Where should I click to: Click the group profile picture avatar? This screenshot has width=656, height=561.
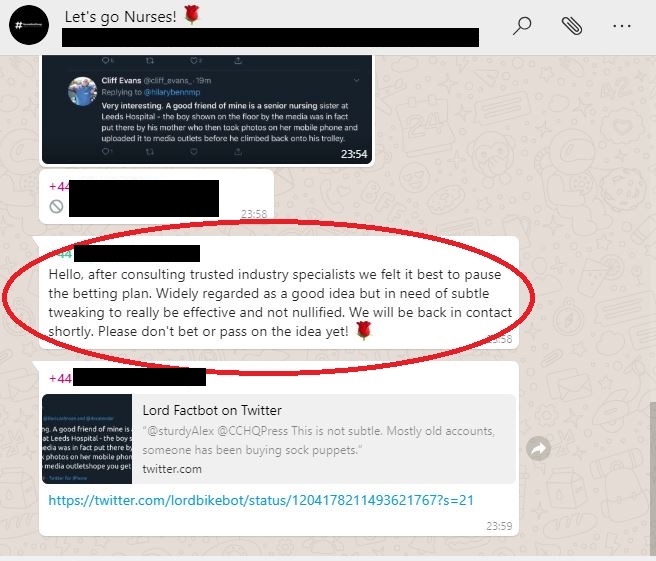(29, 25)
